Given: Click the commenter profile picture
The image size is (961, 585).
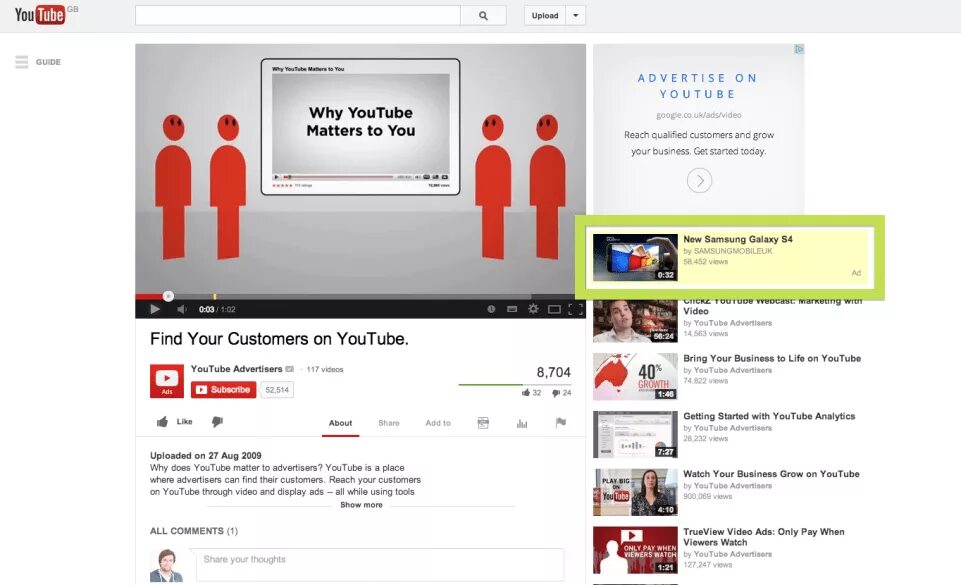Looking at the screenshot, I should [167, 565].
